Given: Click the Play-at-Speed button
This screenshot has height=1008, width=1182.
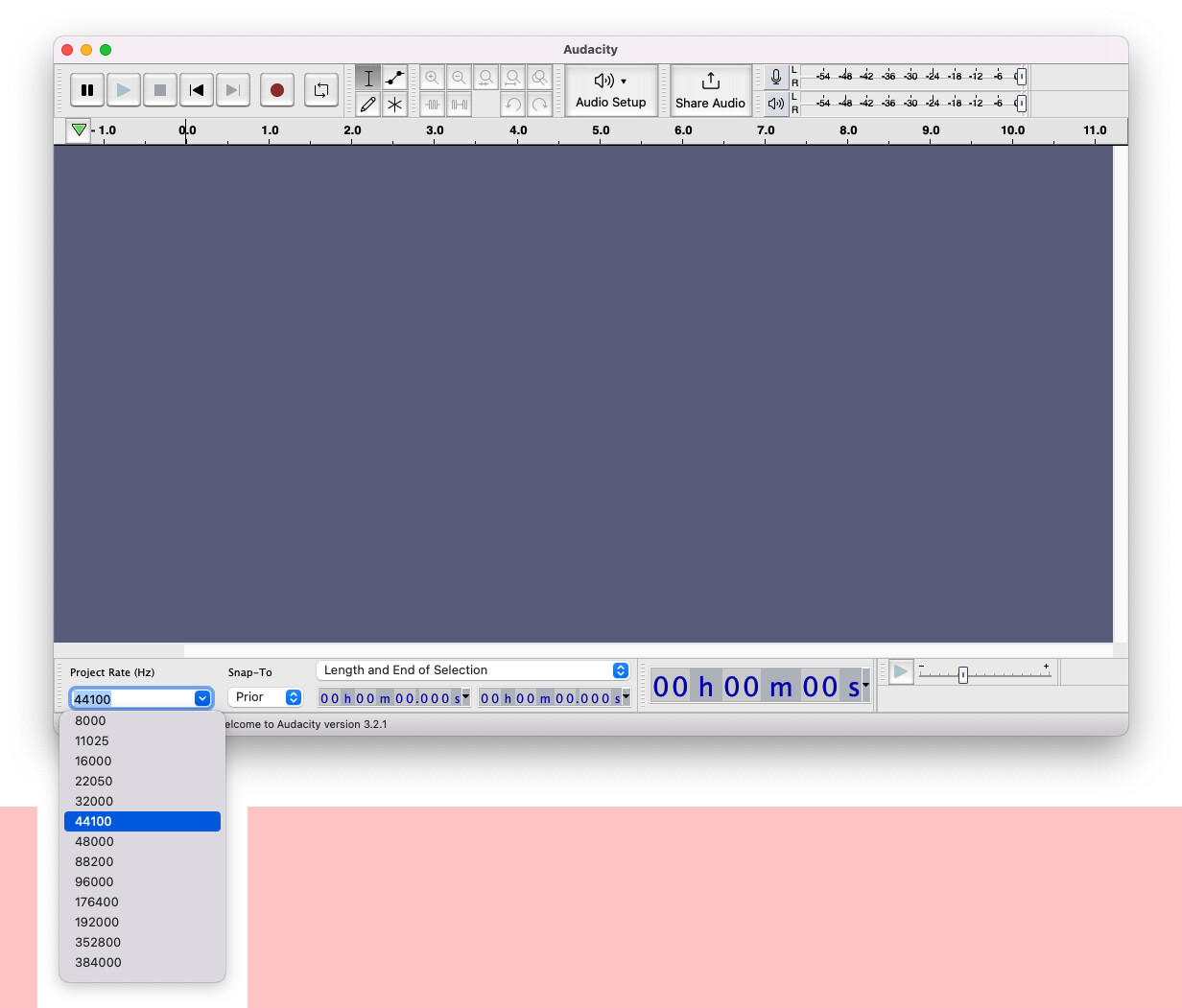Looking at the screenshot, I should coord(901,671).
